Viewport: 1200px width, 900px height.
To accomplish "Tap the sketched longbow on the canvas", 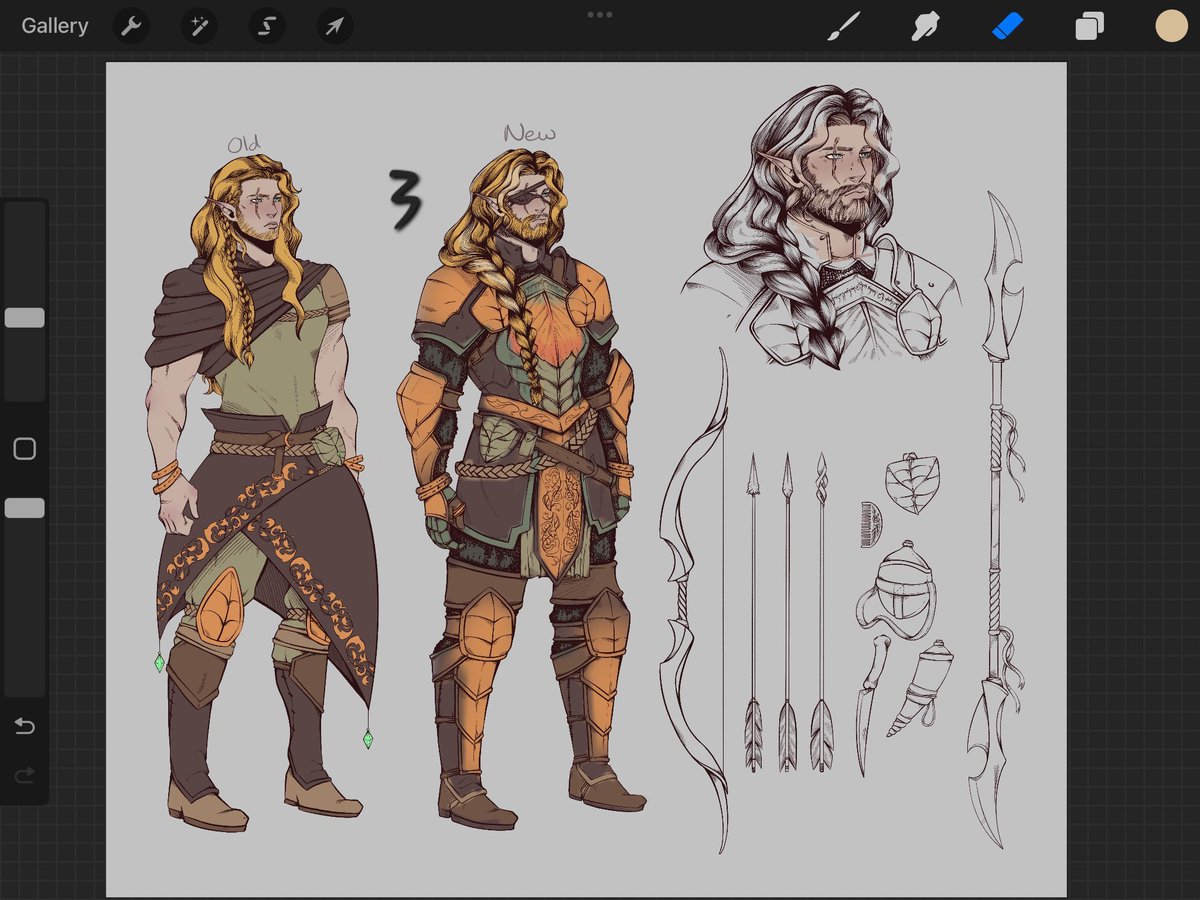I will 695,600.
